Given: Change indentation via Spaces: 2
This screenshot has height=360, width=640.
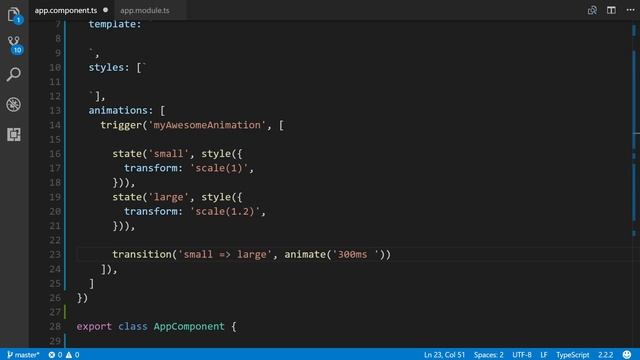Looking at the screenshot, I should pos(488,355).
